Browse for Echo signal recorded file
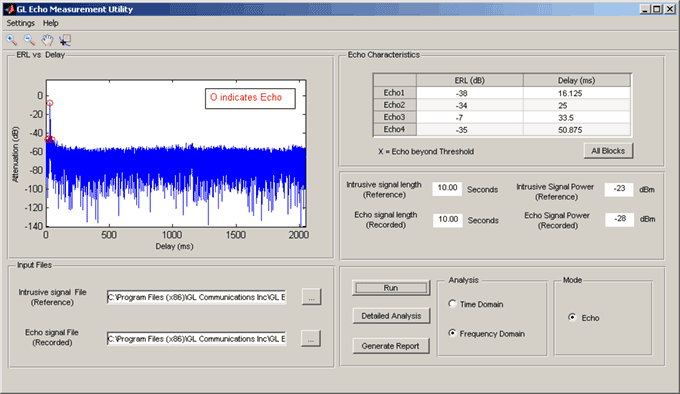This screenshot has width=680, height=394. tap(311, 339)
